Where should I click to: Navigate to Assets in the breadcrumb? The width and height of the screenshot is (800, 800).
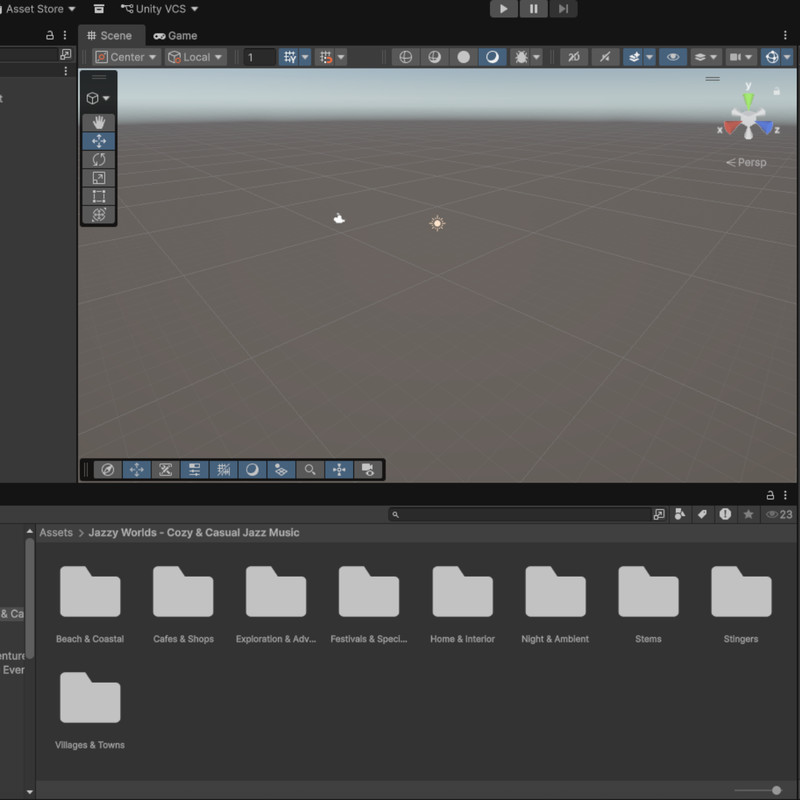(x=56, y=533)
